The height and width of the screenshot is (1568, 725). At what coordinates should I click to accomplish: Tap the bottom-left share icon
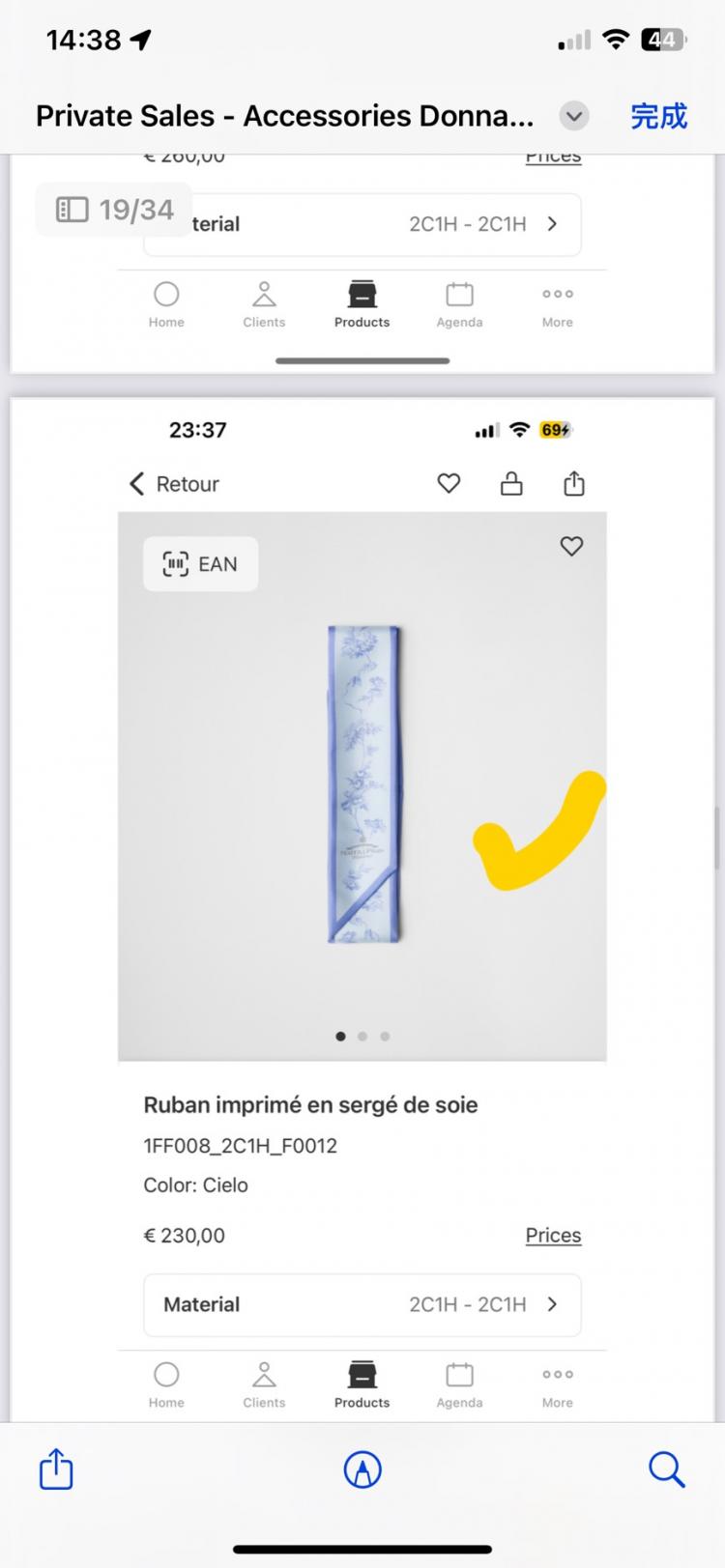click(x=56, y=1469)
